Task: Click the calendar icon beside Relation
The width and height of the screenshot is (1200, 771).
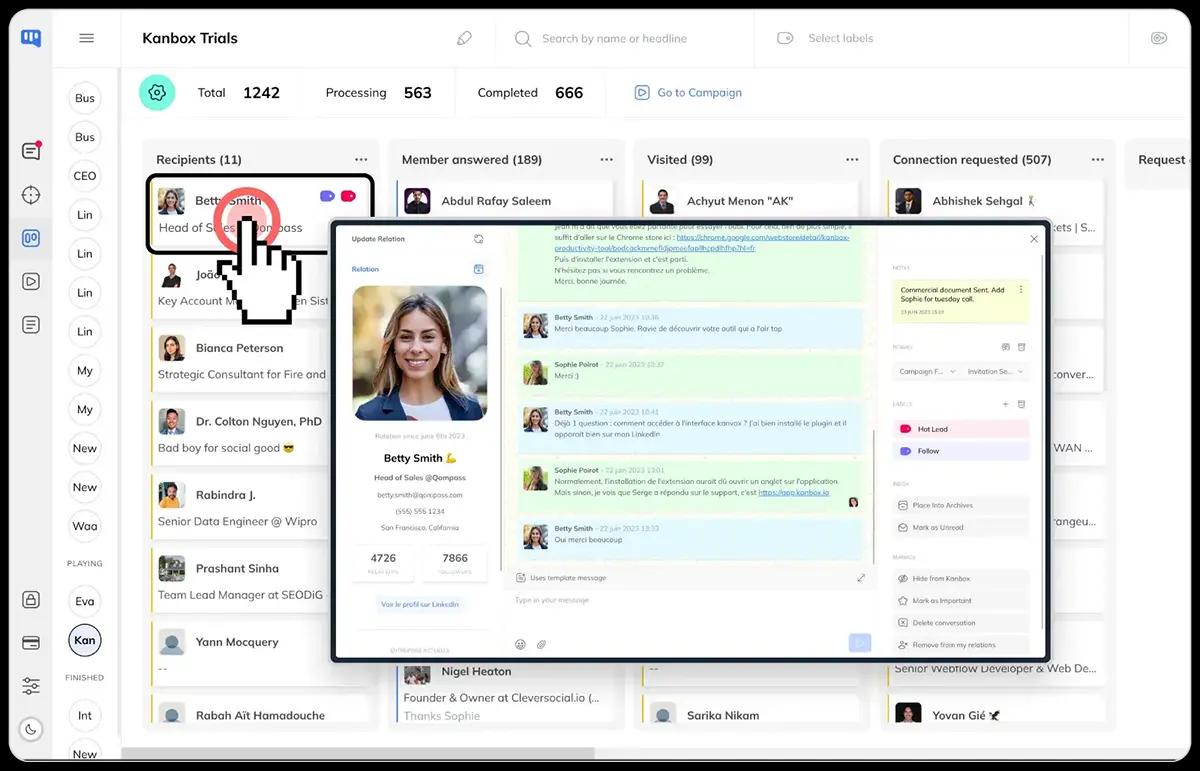Action: pyautogui.click(x=479, y=269)
